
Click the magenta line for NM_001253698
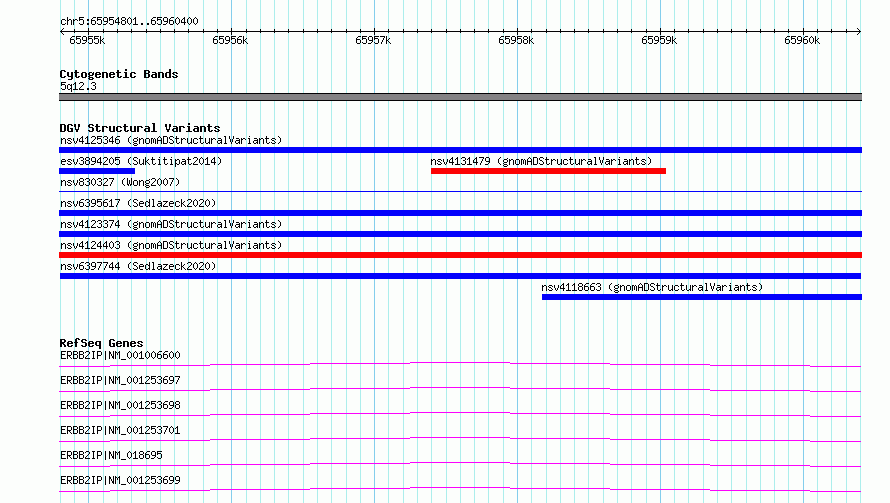click(x=460, y=414)
